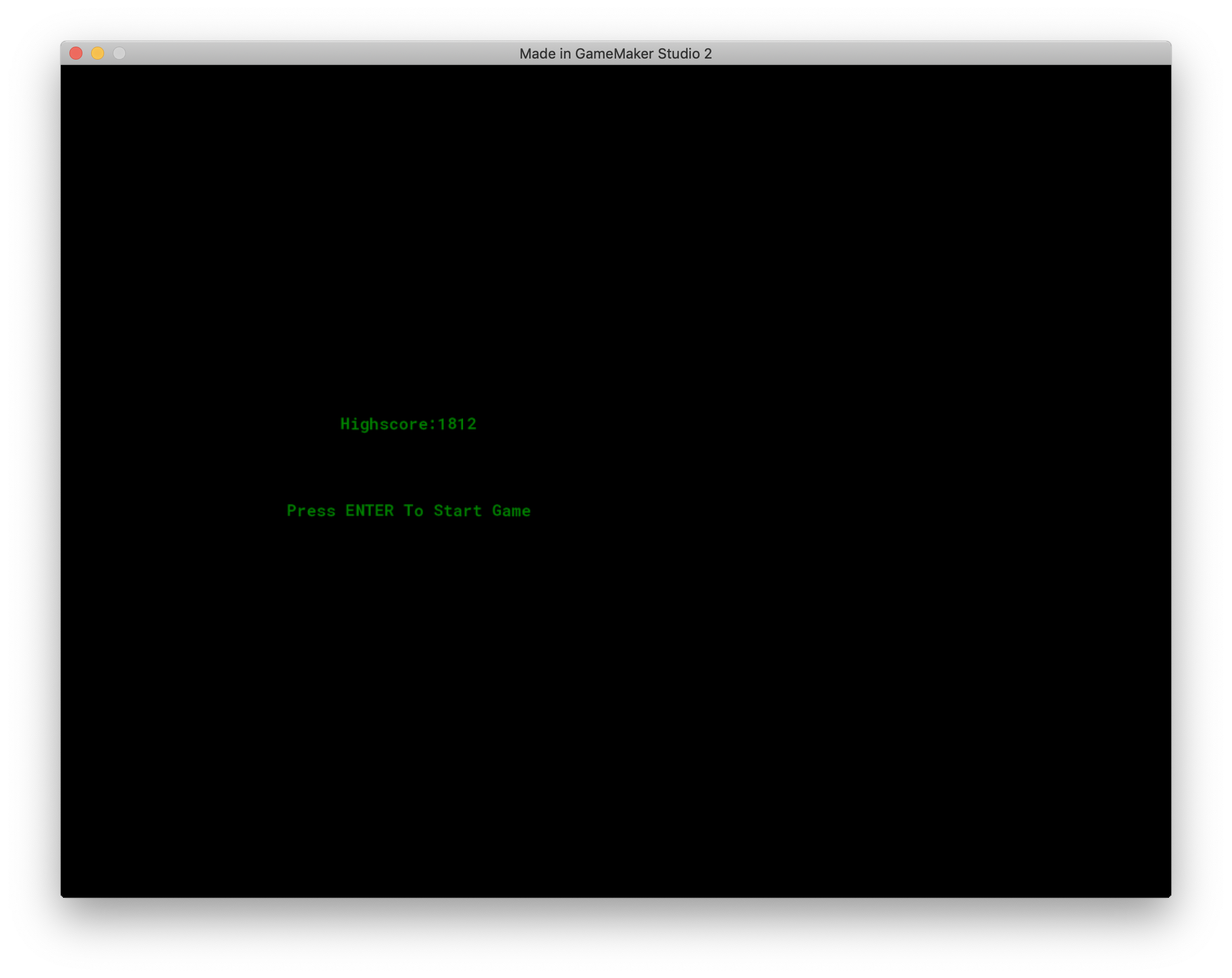Click empty title bar left of title
The height and width of the screenshot is (978, 1232).
[x=320, y=53]
